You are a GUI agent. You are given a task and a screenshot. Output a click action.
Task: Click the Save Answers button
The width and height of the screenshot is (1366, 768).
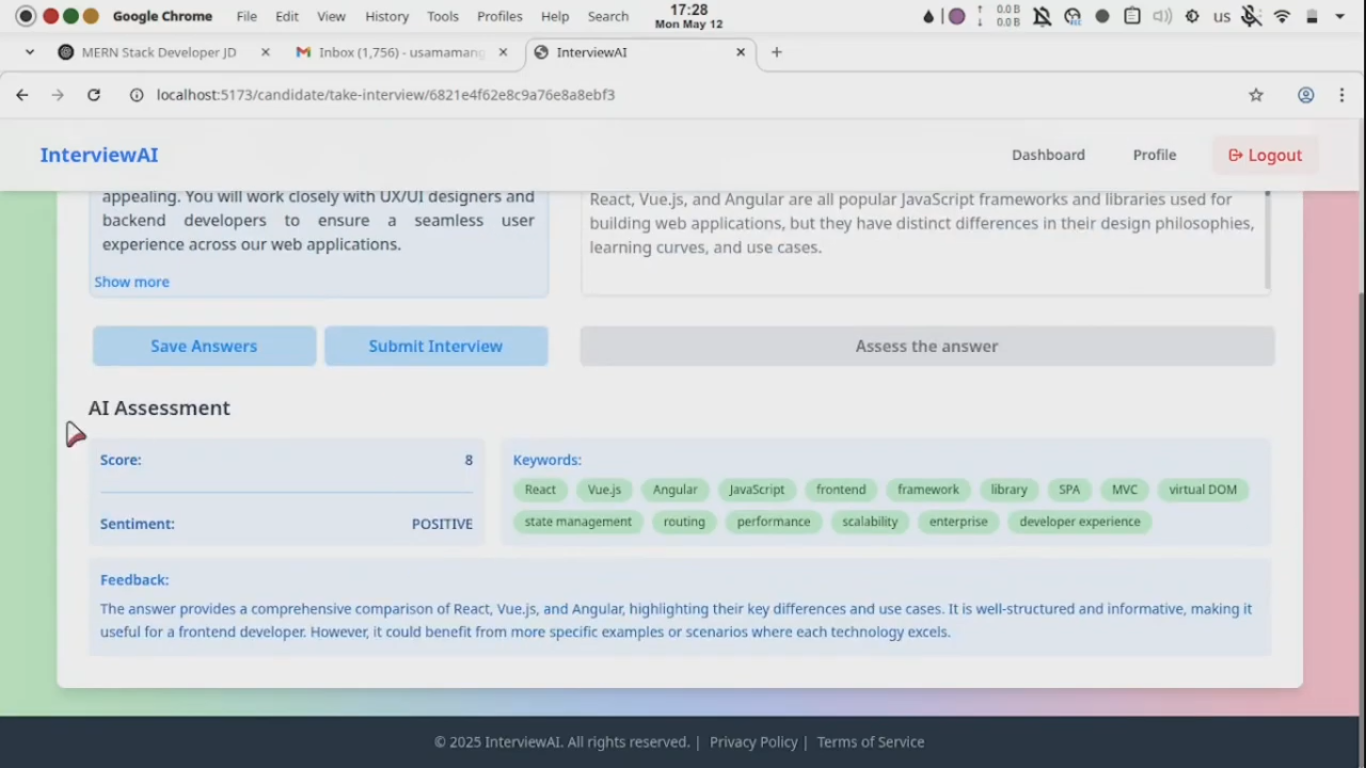[x=204, y=346]
